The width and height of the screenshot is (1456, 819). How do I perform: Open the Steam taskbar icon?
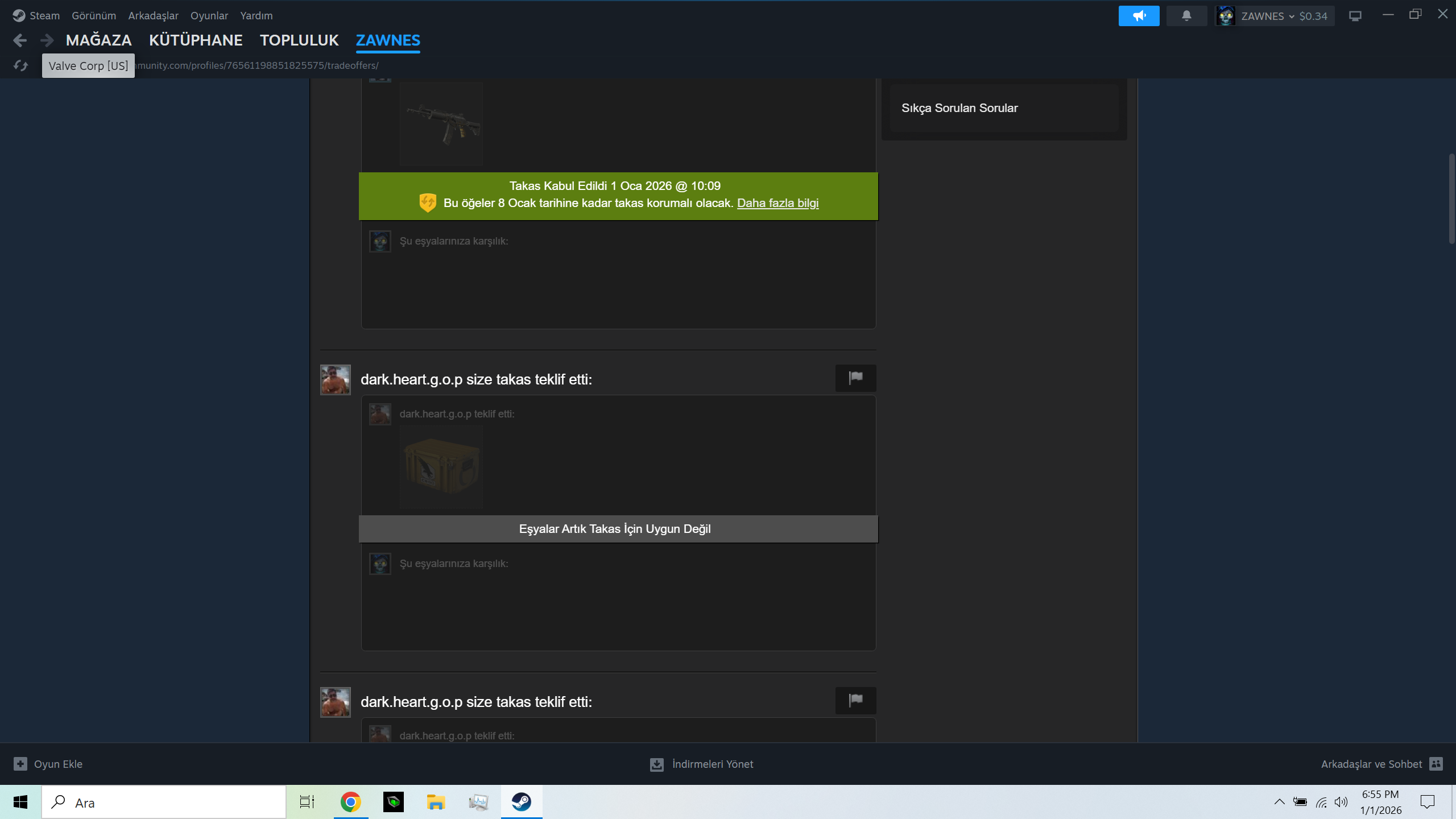point(522,802)
